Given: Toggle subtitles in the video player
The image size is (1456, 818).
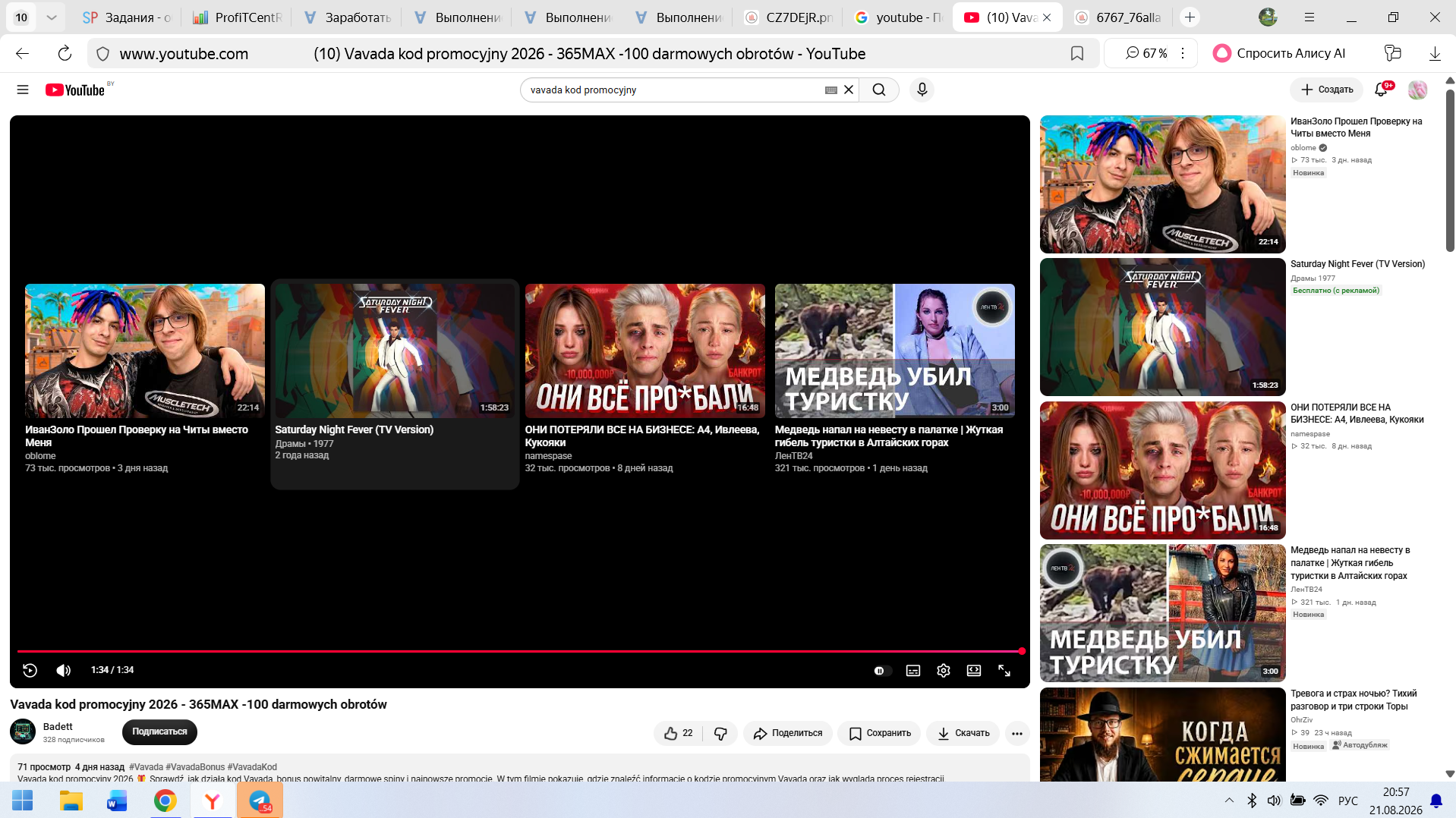Looking at the screenshot, I should point(913,671).
